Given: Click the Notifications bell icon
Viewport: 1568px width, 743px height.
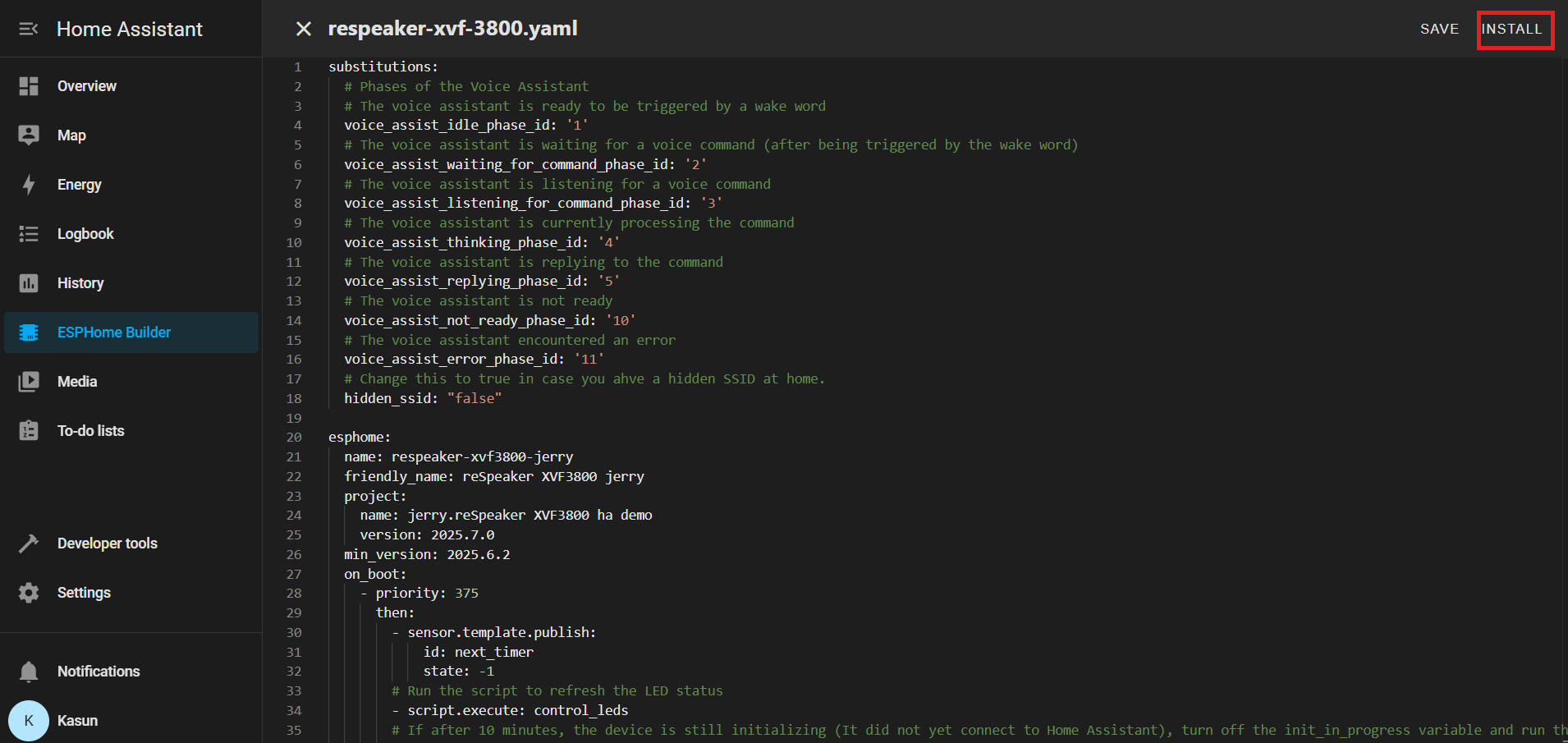Looking at the screenshot, I should click(x=29, y=672).
